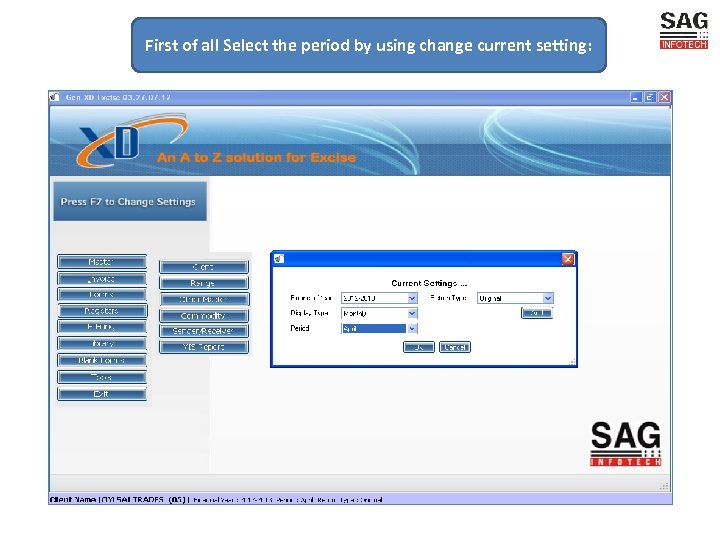Click the Client Name entry in status bar
This screenshot has width=720, height=540.
118,500
